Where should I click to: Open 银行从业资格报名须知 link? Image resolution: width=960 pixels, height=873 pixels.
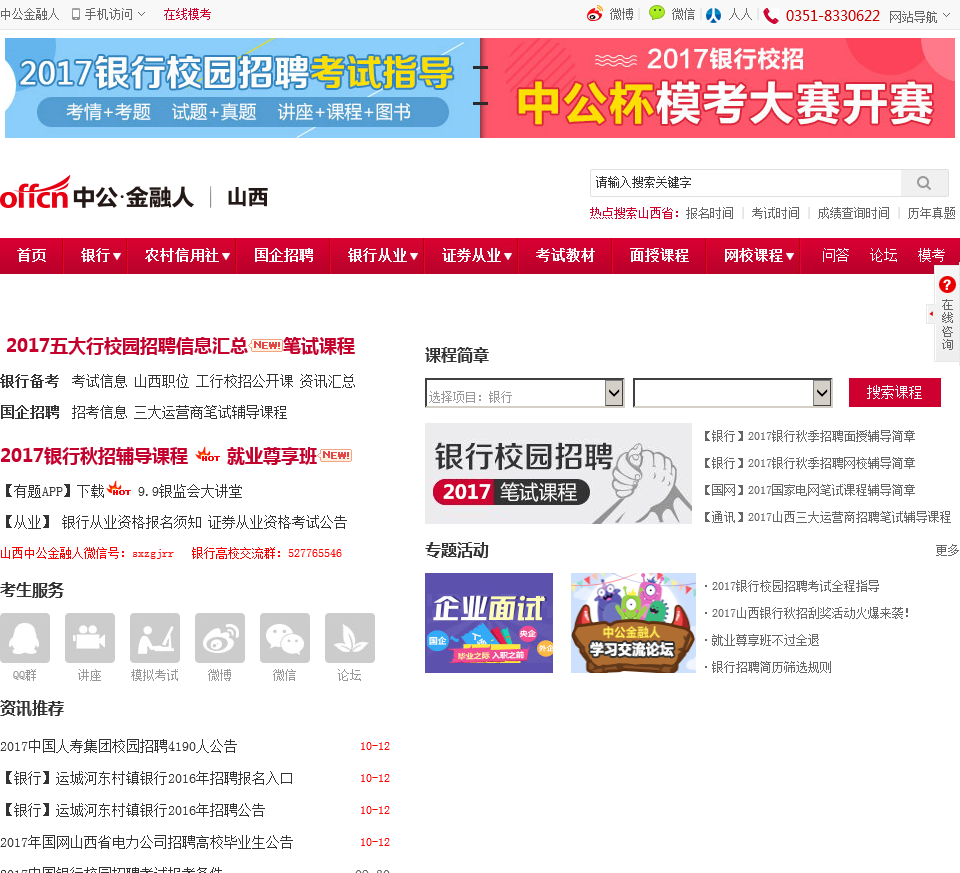(x=132, y=522)
